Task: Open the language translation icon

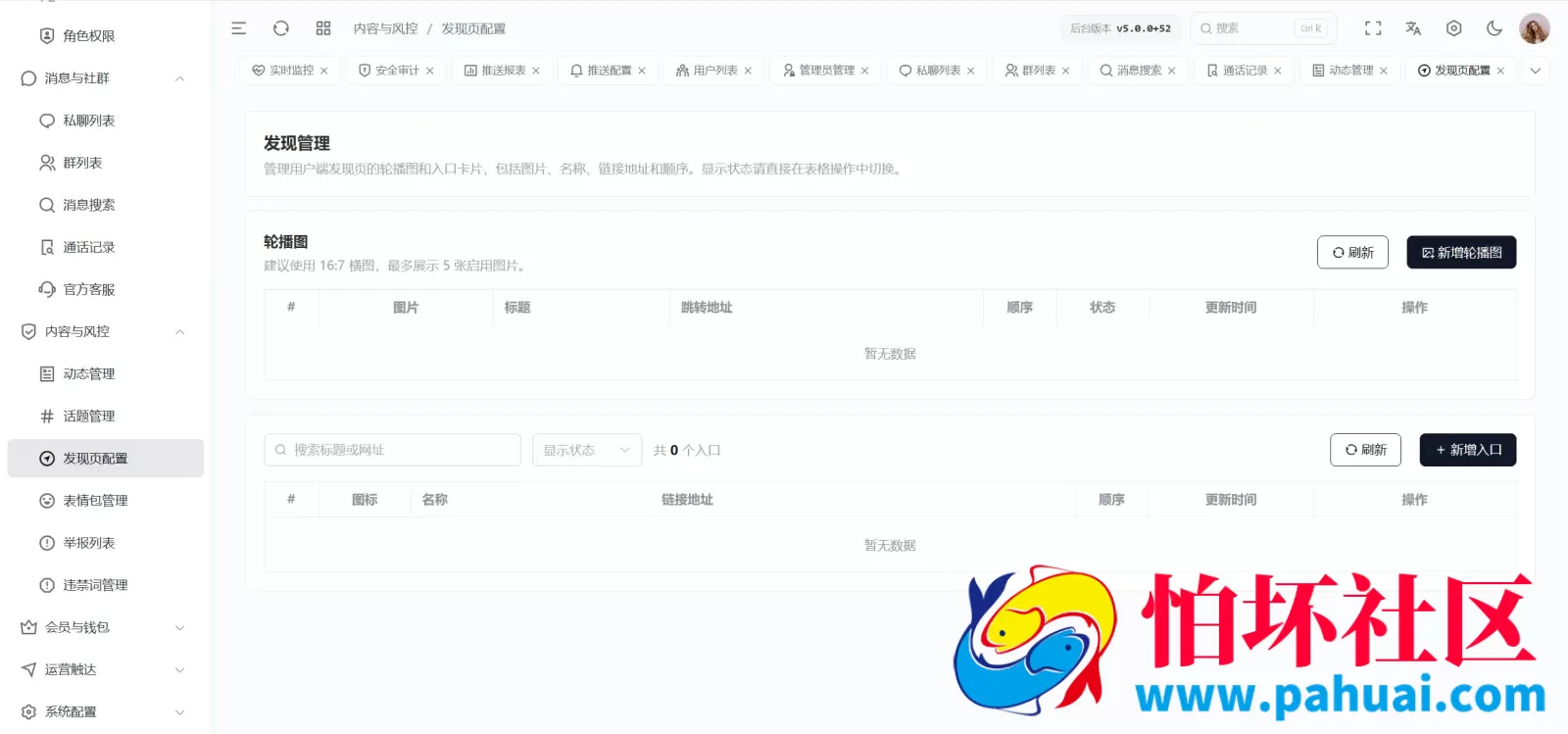Action: pyautogui.click(x=1413, y=28)
